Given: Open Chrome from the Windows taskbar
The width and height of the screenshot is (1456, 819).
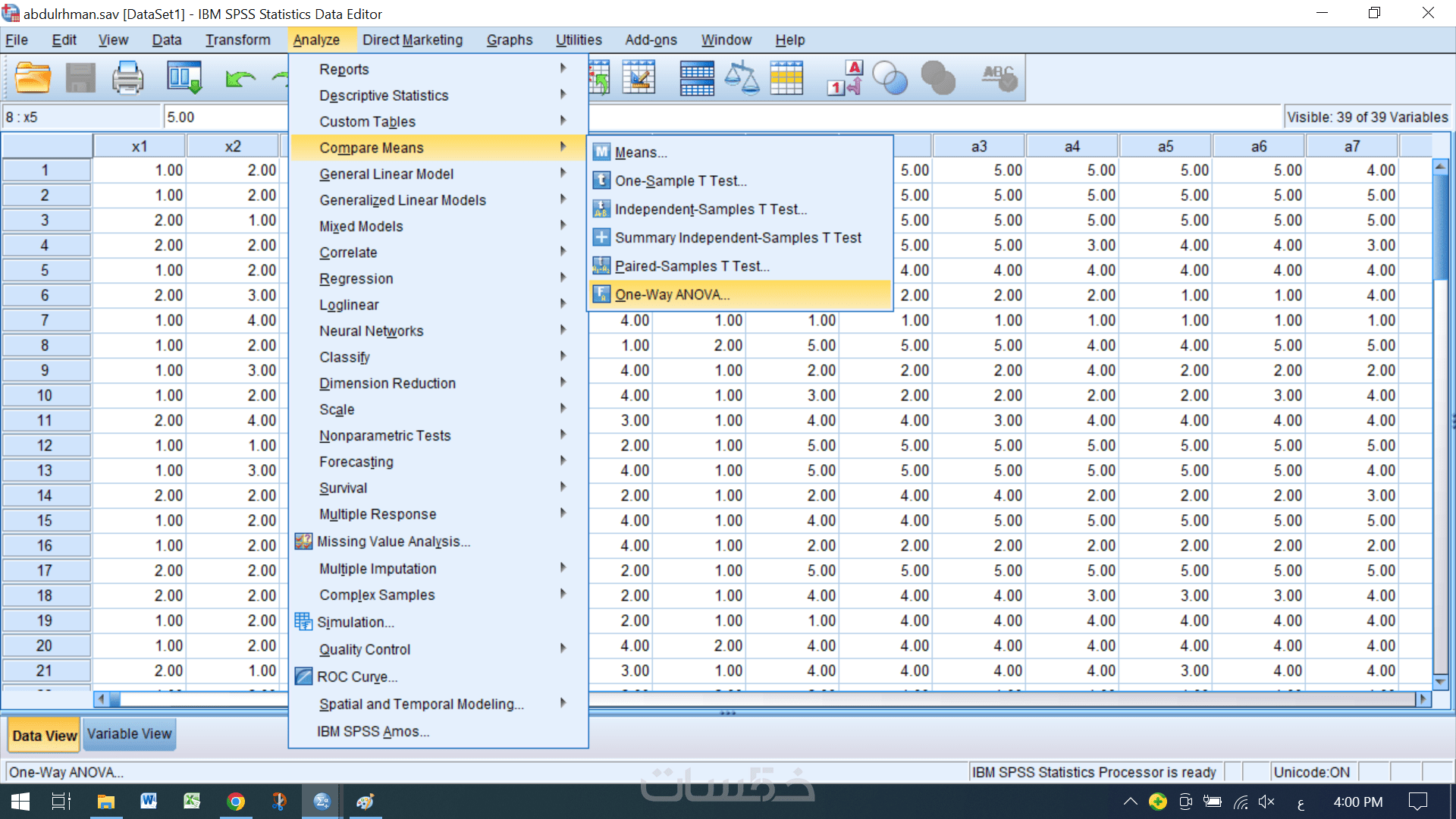Looking at the screenshot, I should click(236, 802).
